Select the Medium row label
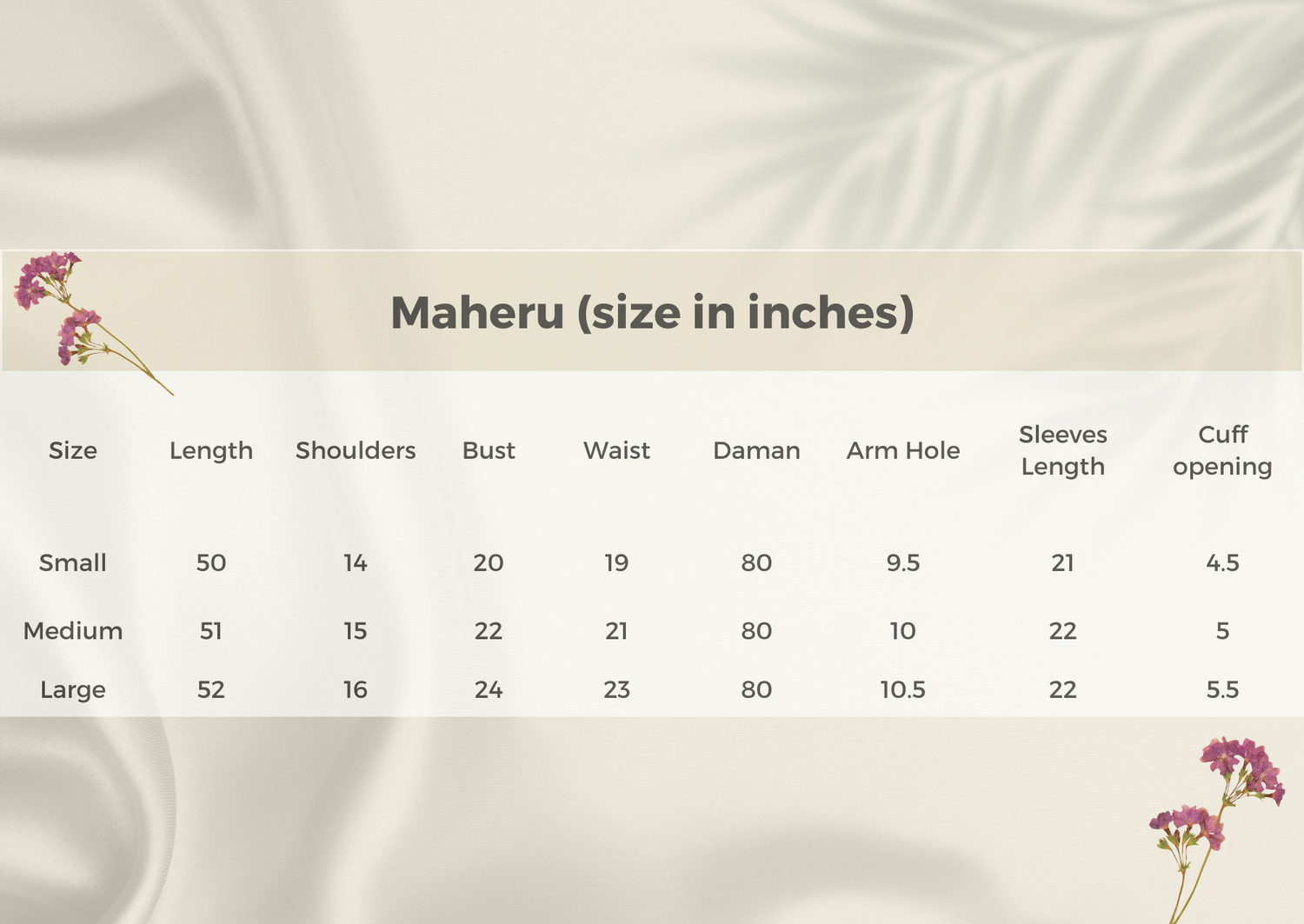This screenshot has height=924, width=1304. [x=73, y=630]
